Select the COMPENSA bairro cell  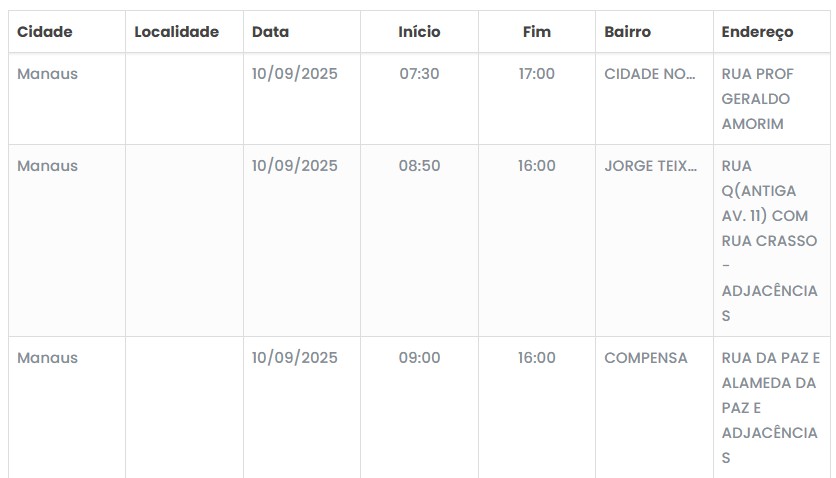click(646, 358)
